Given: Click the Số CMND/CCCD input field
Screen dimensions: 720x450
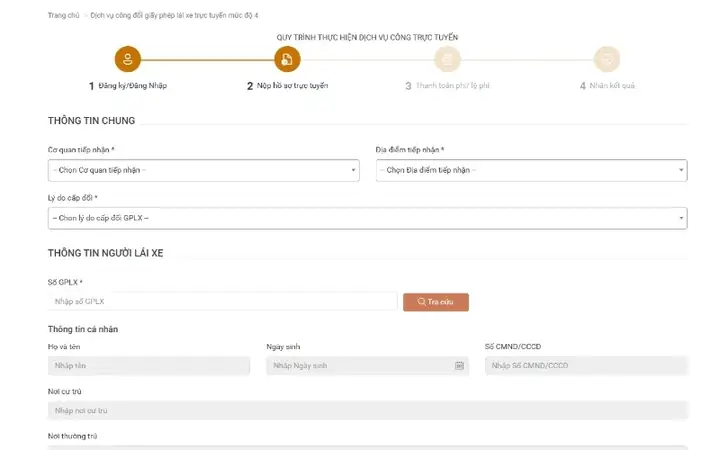Looking at the screenshot, I should tap(586, 366).
